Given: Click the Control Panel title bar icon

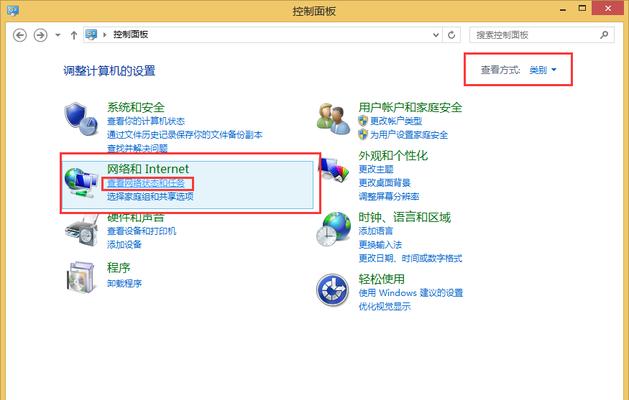Looking at the screenshot, I should [x=12, y=10].
